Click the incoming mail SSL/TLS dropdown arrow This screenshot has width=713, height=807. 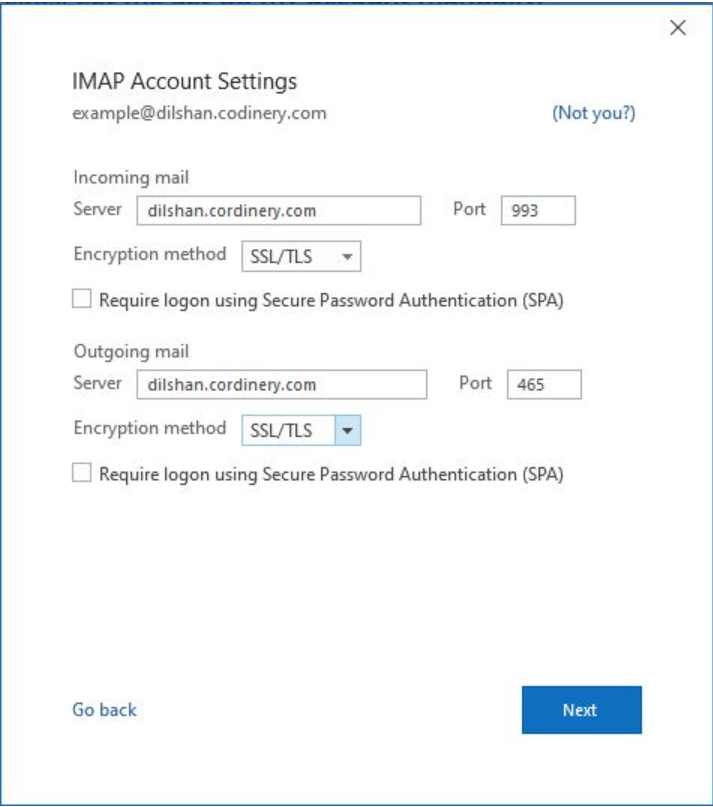347,257
